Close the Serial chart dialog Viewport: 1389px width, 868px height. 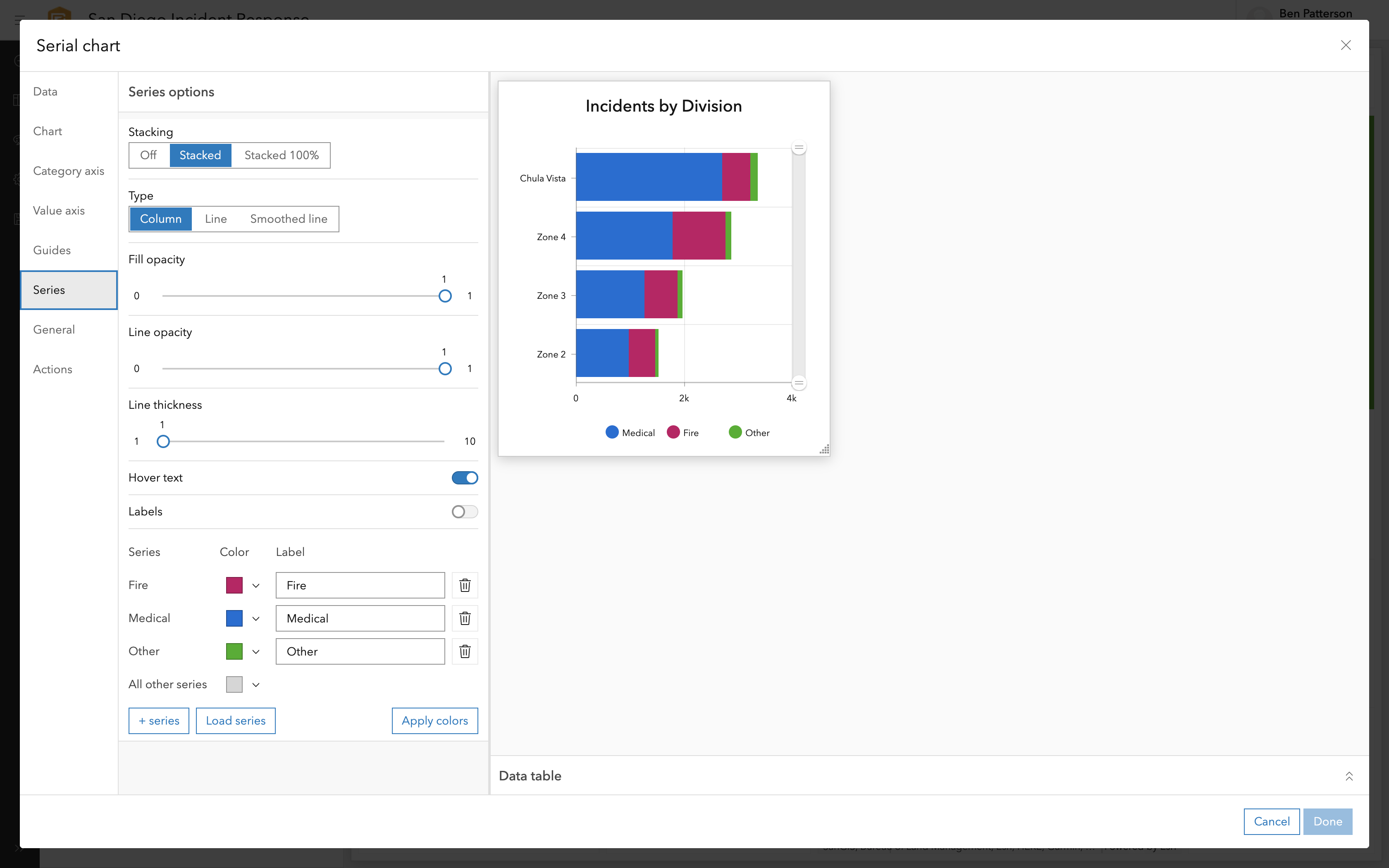pyautogui.click(x=1345, y=45)
